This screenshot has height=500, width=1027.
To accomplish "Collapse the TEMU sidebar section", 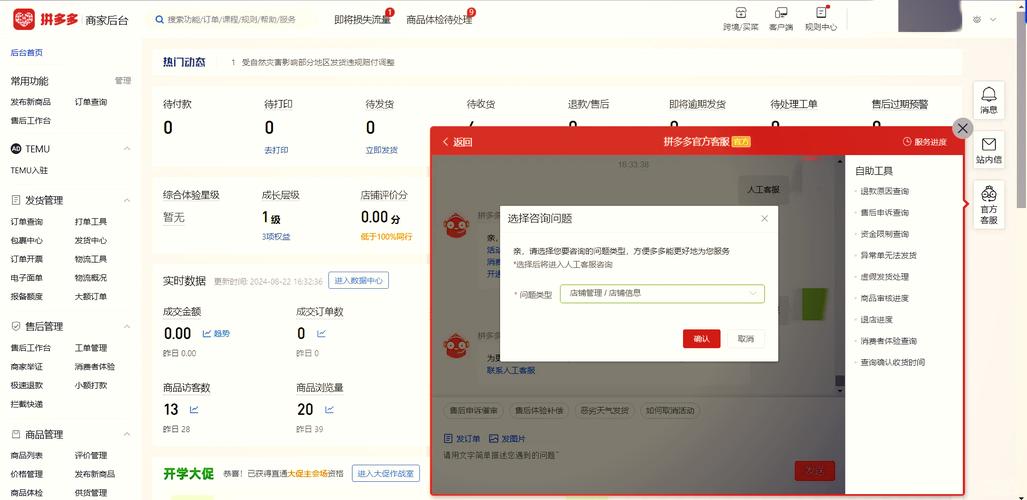I will [x=127, y=149].
